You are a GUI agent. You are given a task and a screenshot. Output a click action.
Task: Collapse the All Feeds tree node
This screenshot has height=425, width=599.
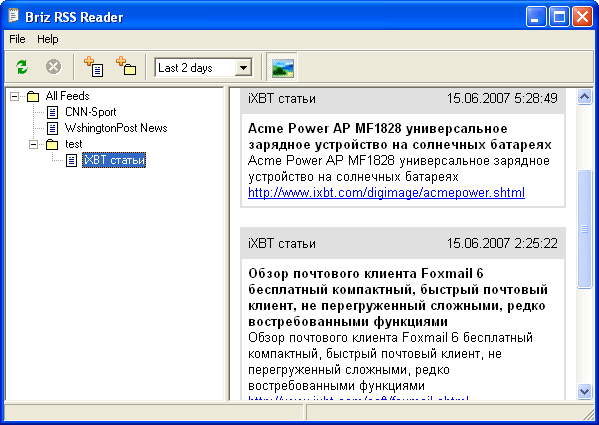click(x=15, y=96)
